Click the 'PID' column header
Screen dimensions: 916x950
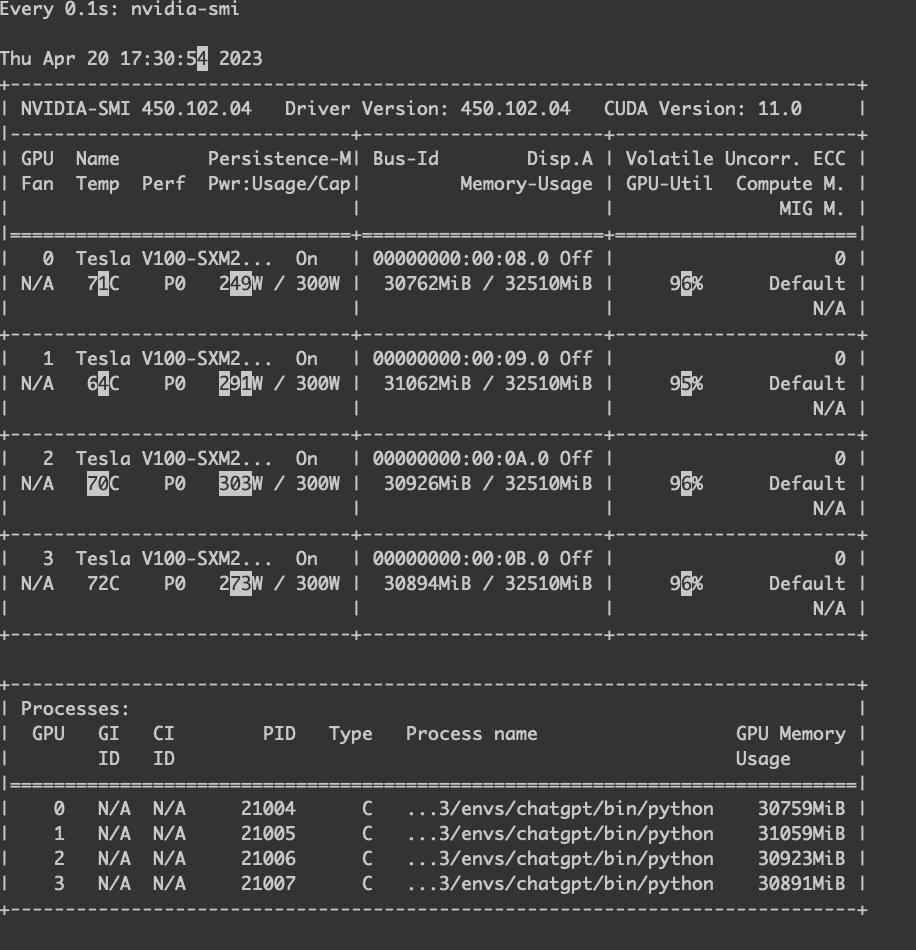(279, 734)
